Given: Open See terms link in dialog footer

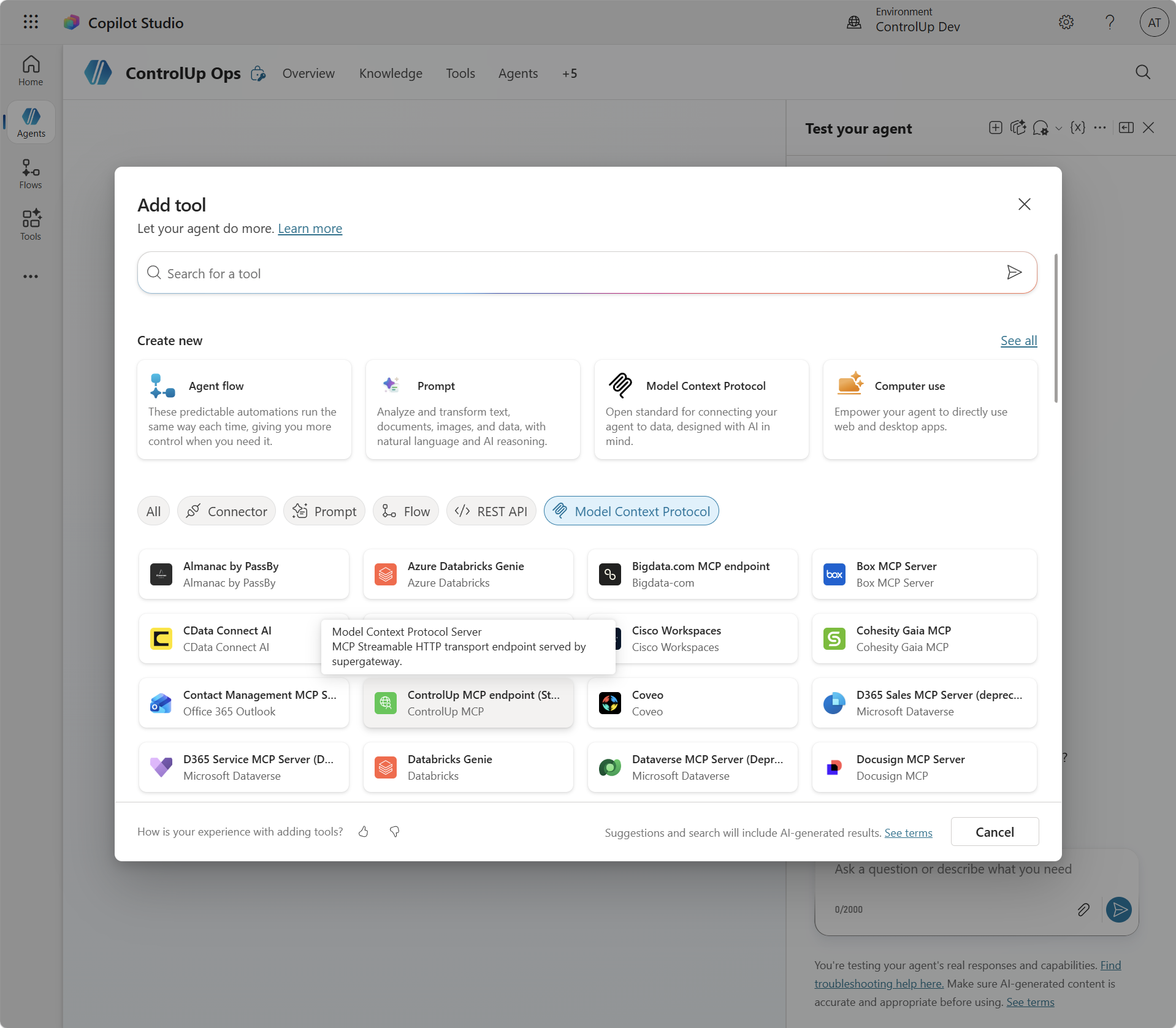Looking at the screenshot, I should click(x=908, y=833).
